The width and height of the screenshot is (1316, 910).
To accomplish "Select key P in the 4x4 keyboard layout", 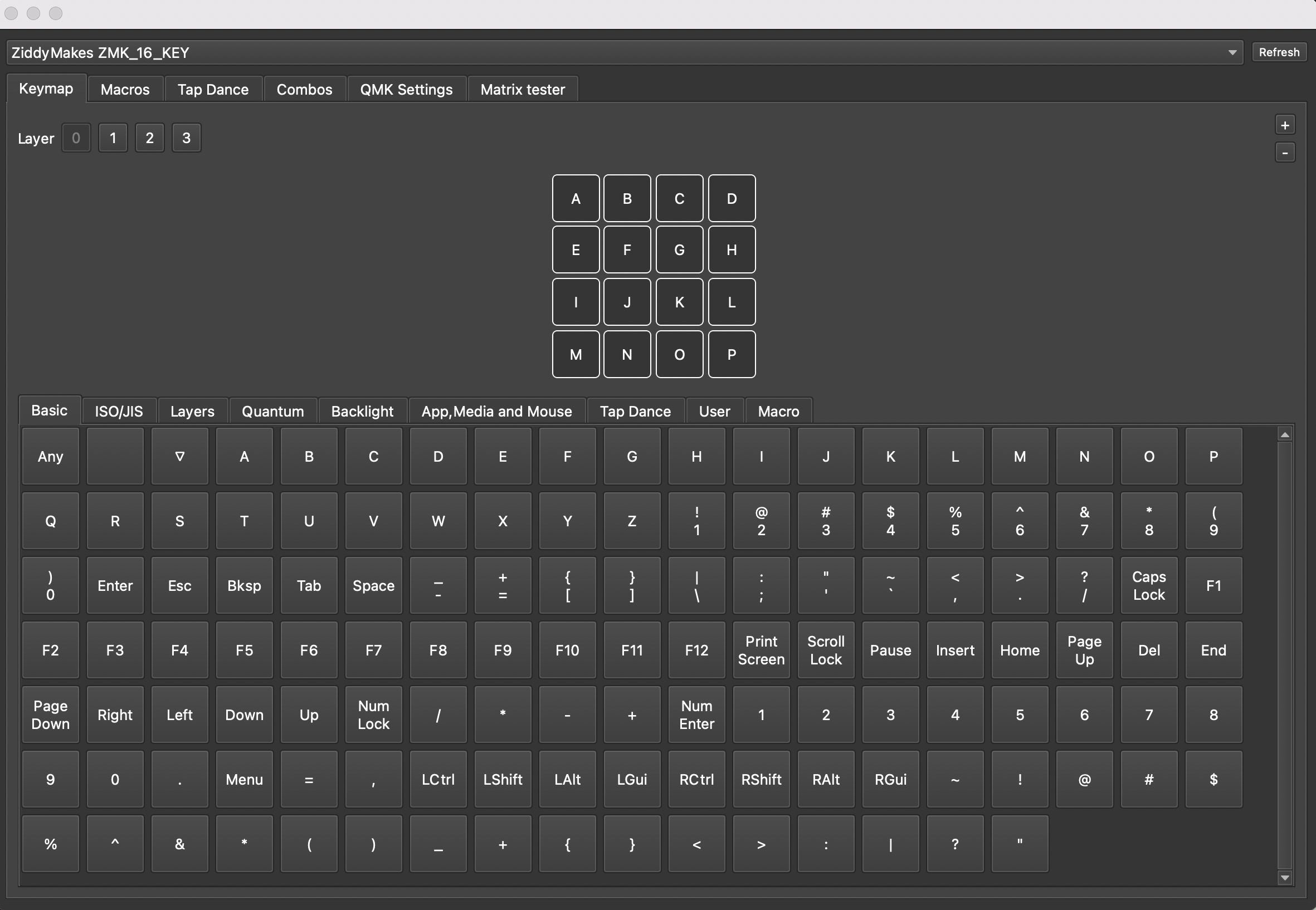I will tap(732, 354).
